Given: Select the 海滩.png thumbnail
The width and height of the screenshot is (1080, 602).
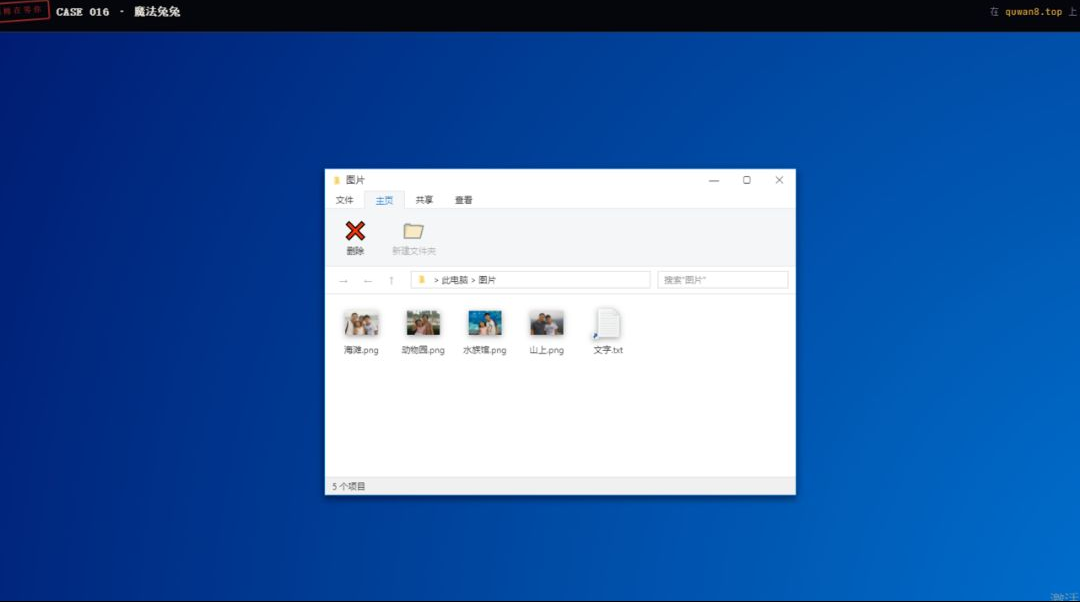Looking at the screenshot, I should point(362,323).
